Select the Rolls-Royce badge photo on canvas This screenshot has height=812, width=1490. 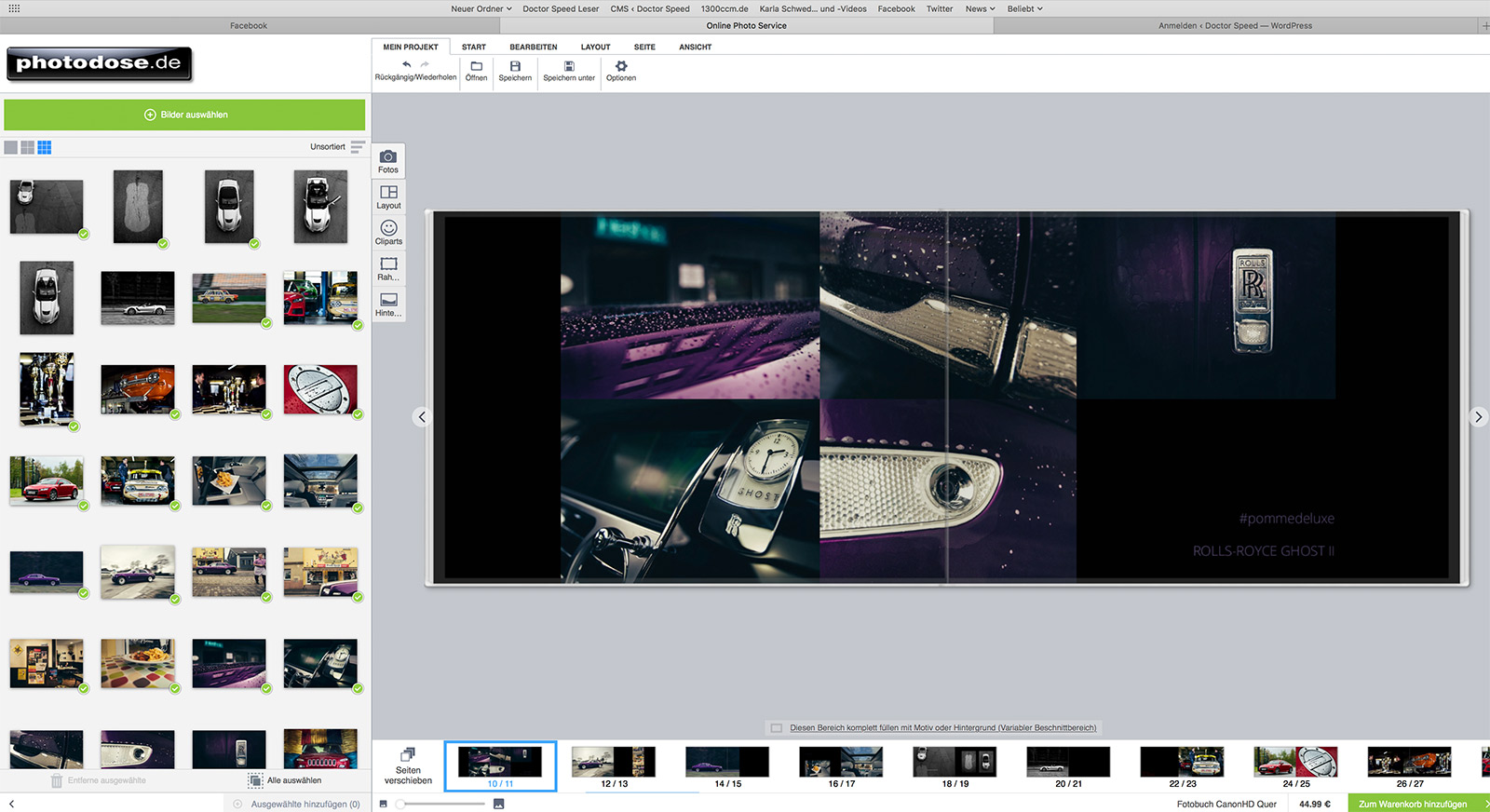pos(1206,306)
